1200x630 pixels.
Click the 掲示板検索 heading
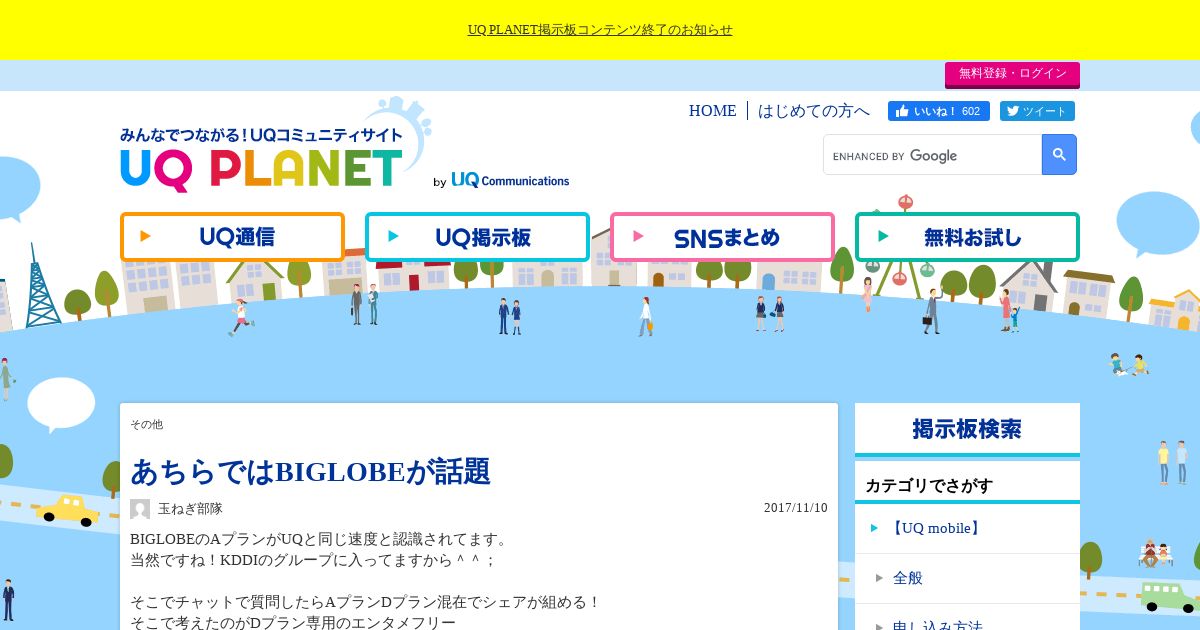967,429
